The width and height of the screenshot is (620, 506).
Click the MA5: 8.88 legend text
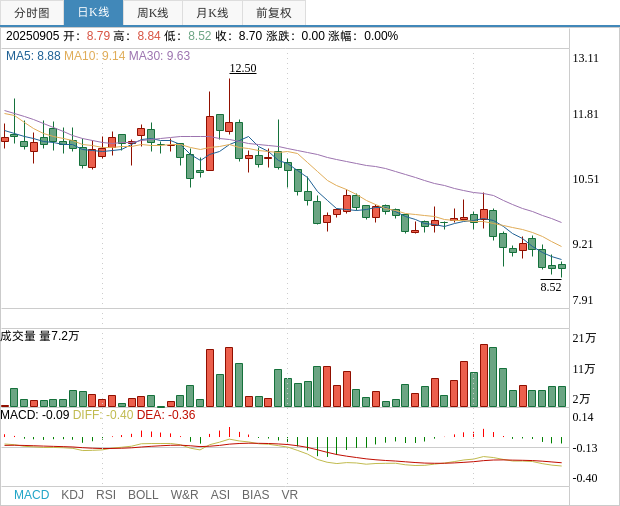pos(33,56)
